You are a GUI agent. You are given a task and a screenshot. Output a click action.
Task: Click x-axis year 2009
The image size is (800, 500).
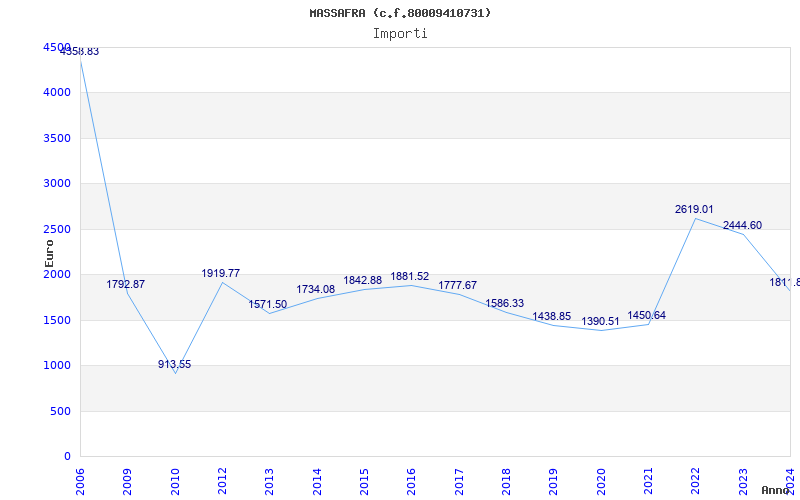128,482
